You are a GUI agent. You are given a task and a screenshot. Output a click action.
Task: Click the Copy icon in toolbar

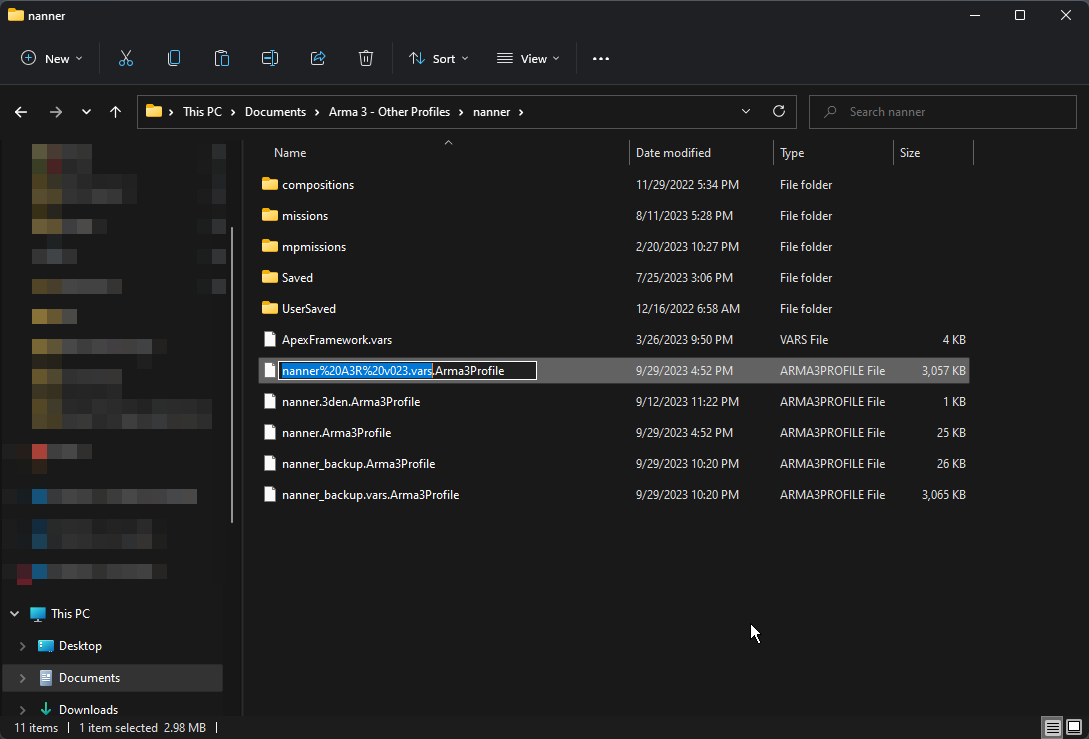coord(174,59)
